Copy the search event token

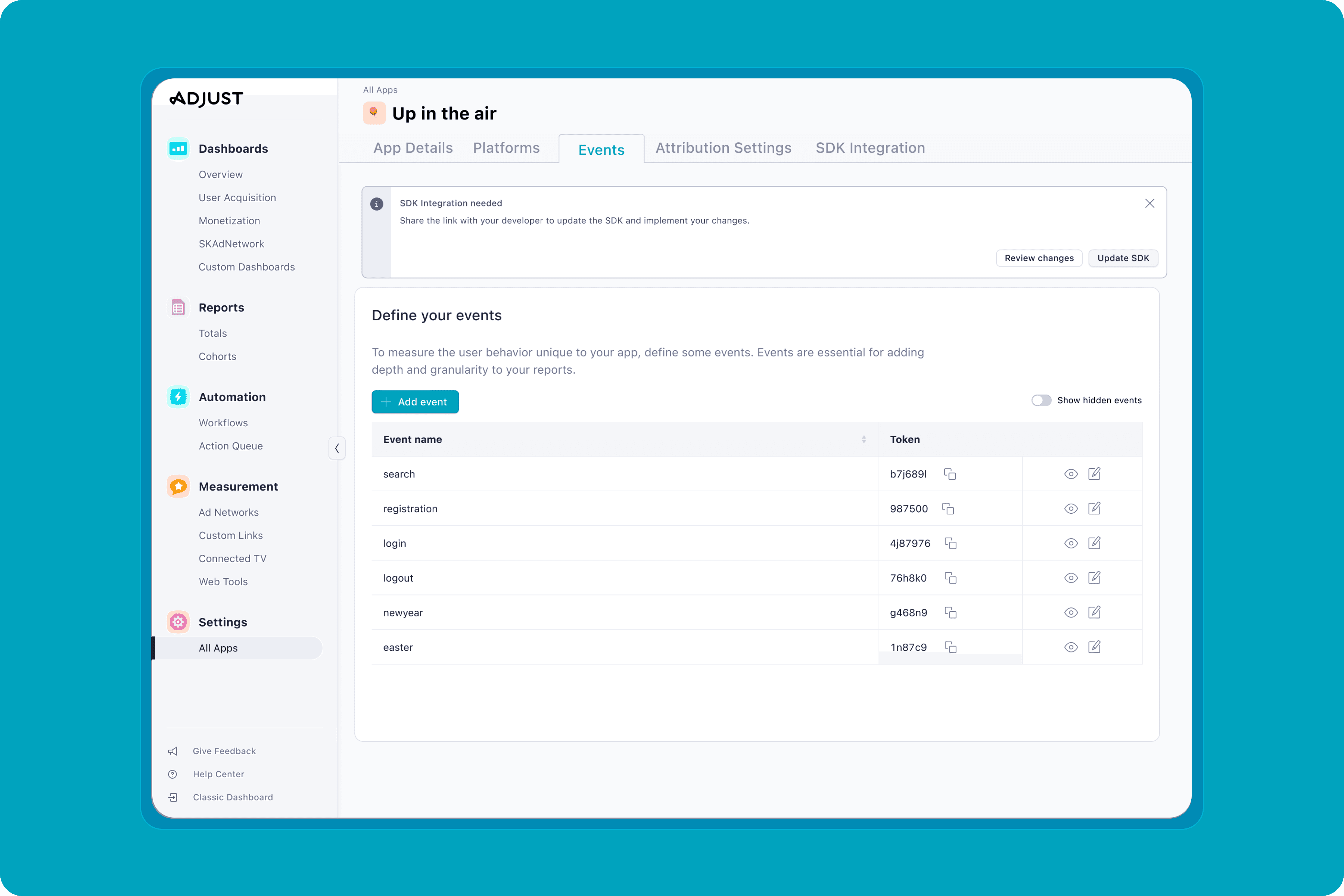[950, 474]
